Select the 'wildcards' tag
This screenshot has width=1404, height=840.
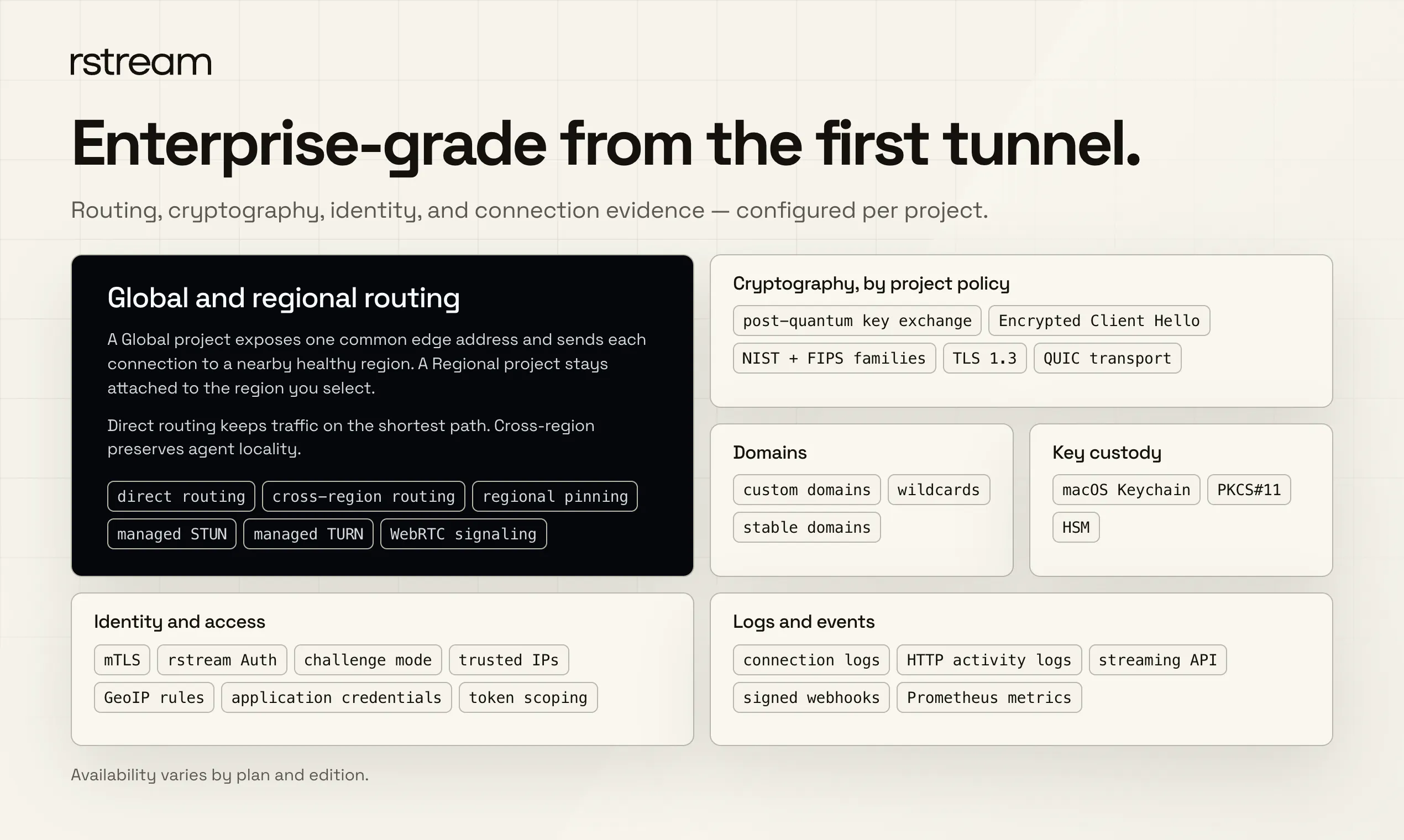point(939,490)
